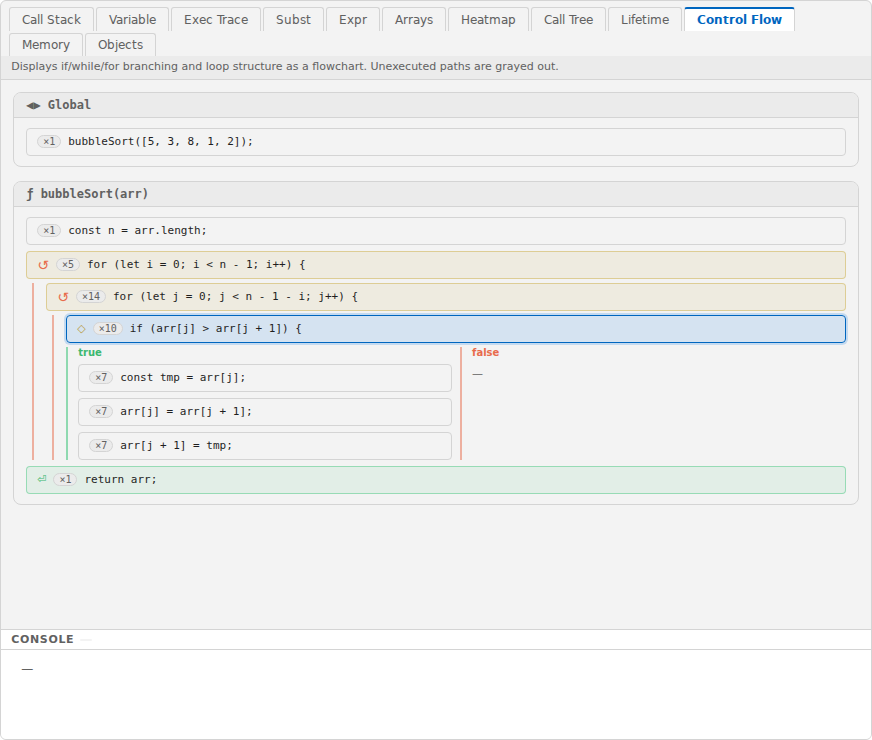Click the ×7 badge on const tmp line
Viewport: 872px width, 740px height.
(101, 378)
